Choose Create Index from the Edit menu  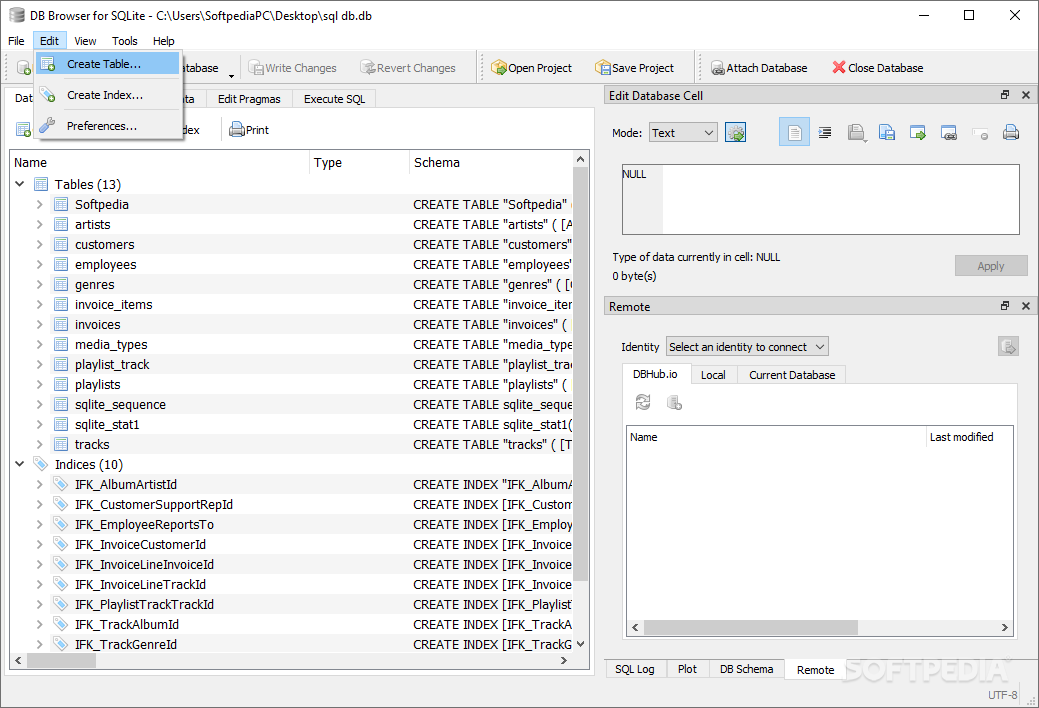click(x=107, y=95)
